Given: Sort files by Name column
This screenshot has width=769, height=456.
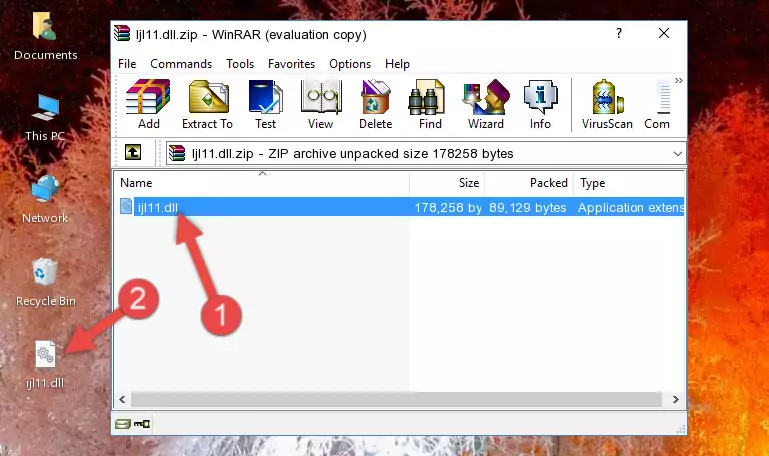Looking at the screenshot, I should tap(262, 183).
